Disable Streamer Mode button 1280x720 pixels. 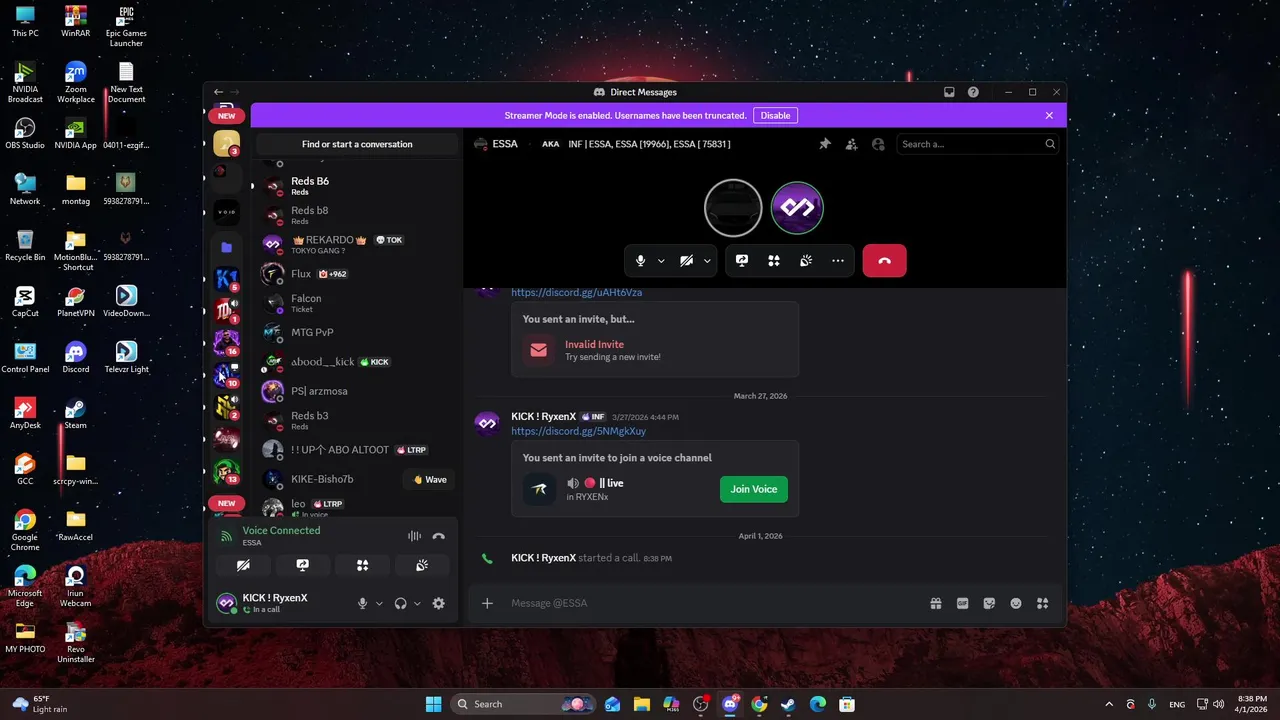(775, 115)
